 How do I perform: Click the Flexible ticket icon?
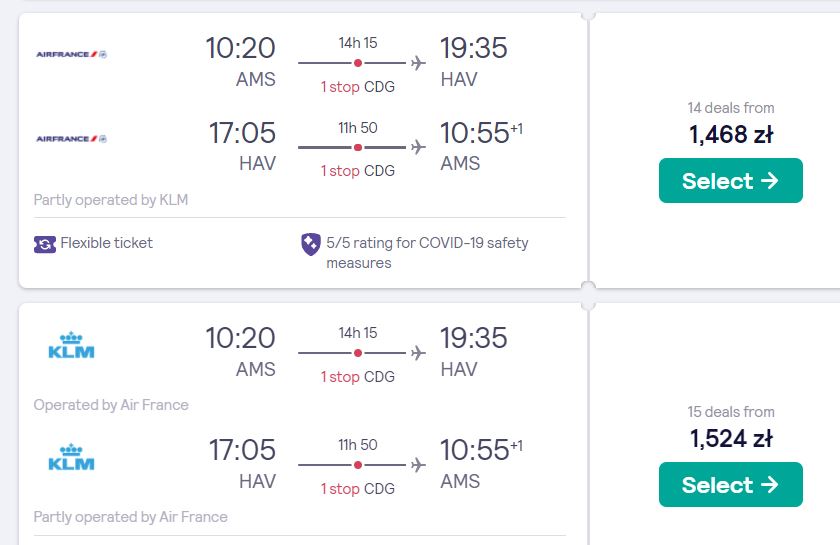click(x=45, y=244)
